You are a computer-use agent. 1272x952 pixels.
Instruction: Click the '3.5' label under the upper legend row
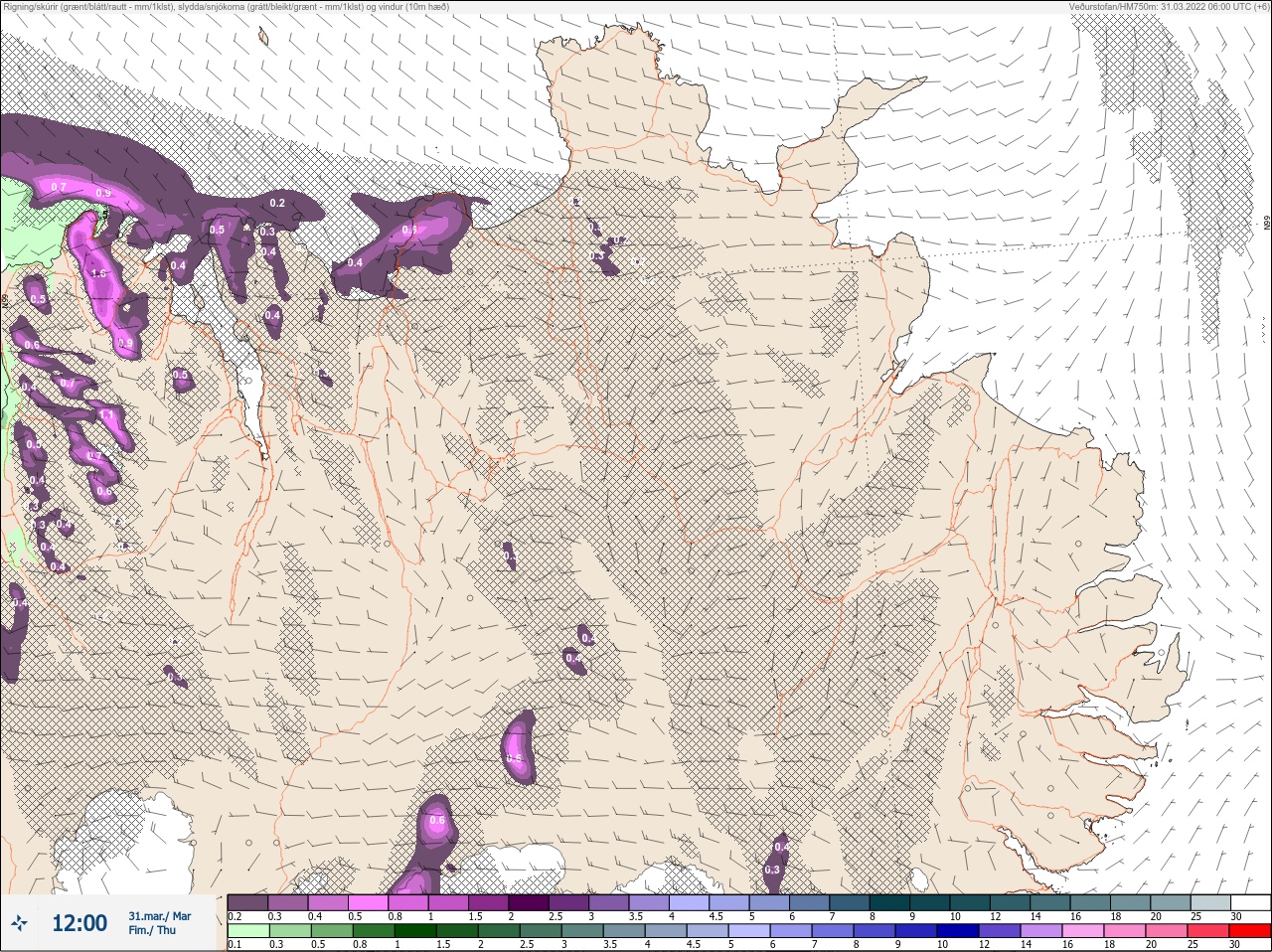click(635, 916)
